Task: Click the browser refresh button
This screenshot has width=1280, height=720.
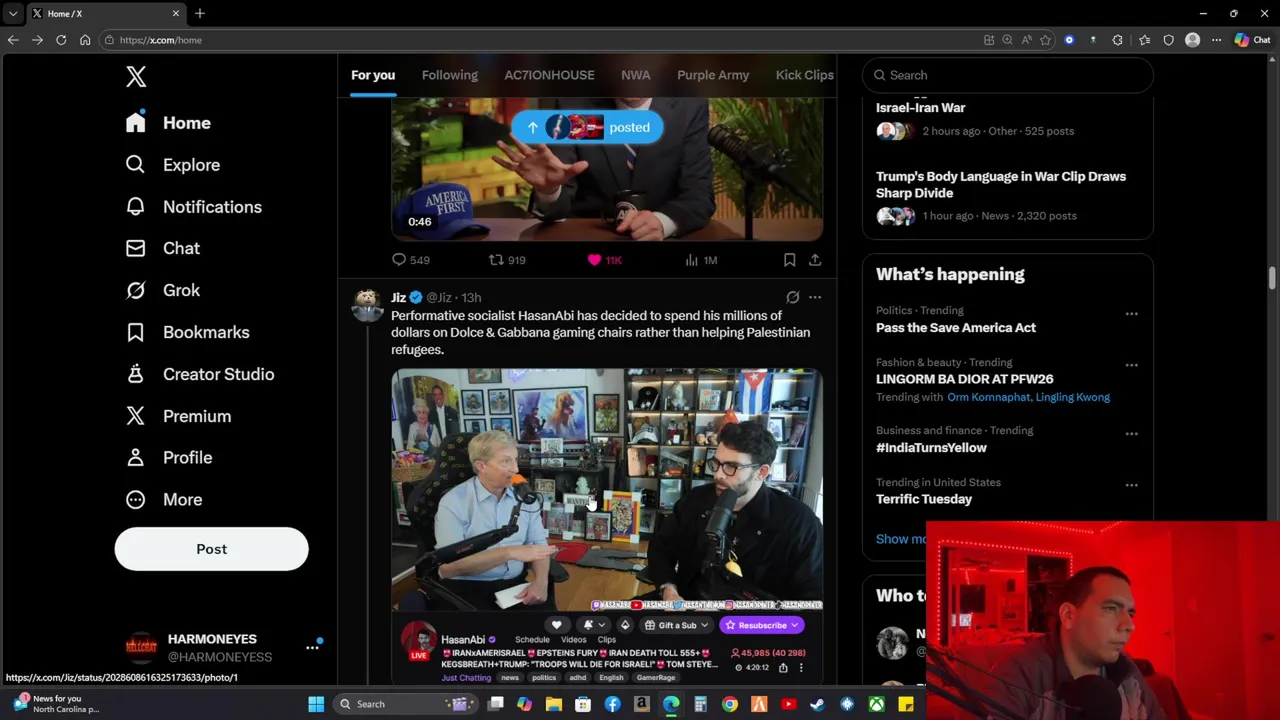Action: 61,40
